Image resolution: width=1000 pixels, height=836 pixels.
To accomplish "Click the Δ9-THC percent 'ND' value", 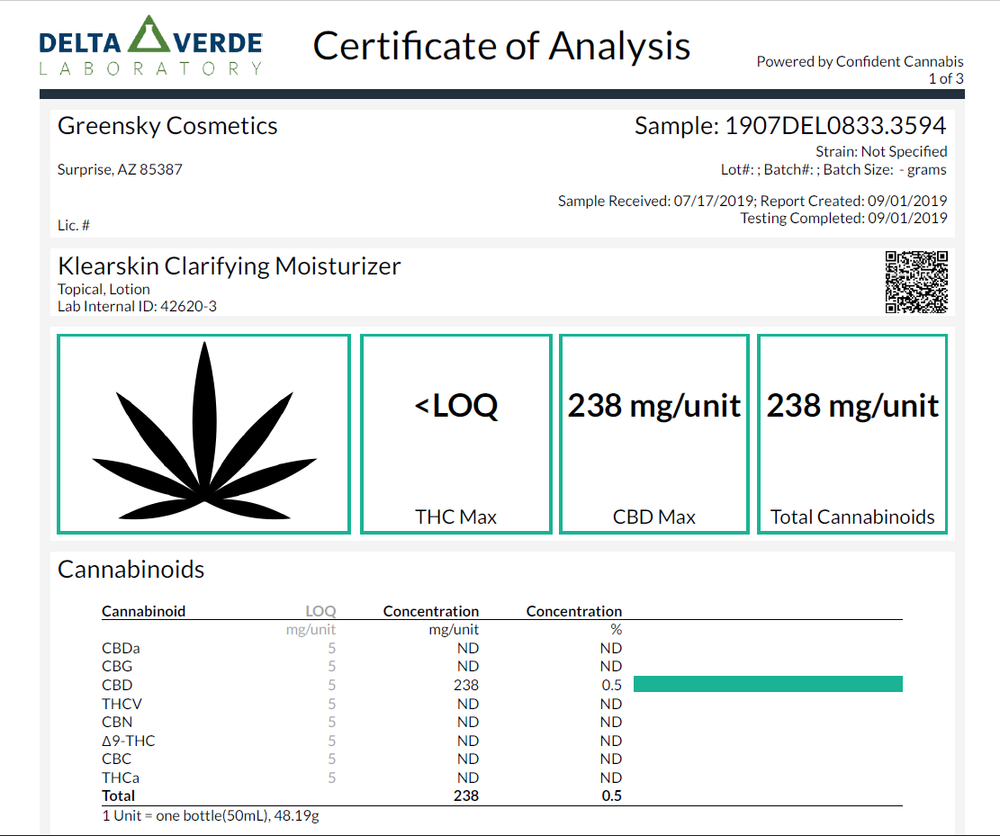I will 610,740.
